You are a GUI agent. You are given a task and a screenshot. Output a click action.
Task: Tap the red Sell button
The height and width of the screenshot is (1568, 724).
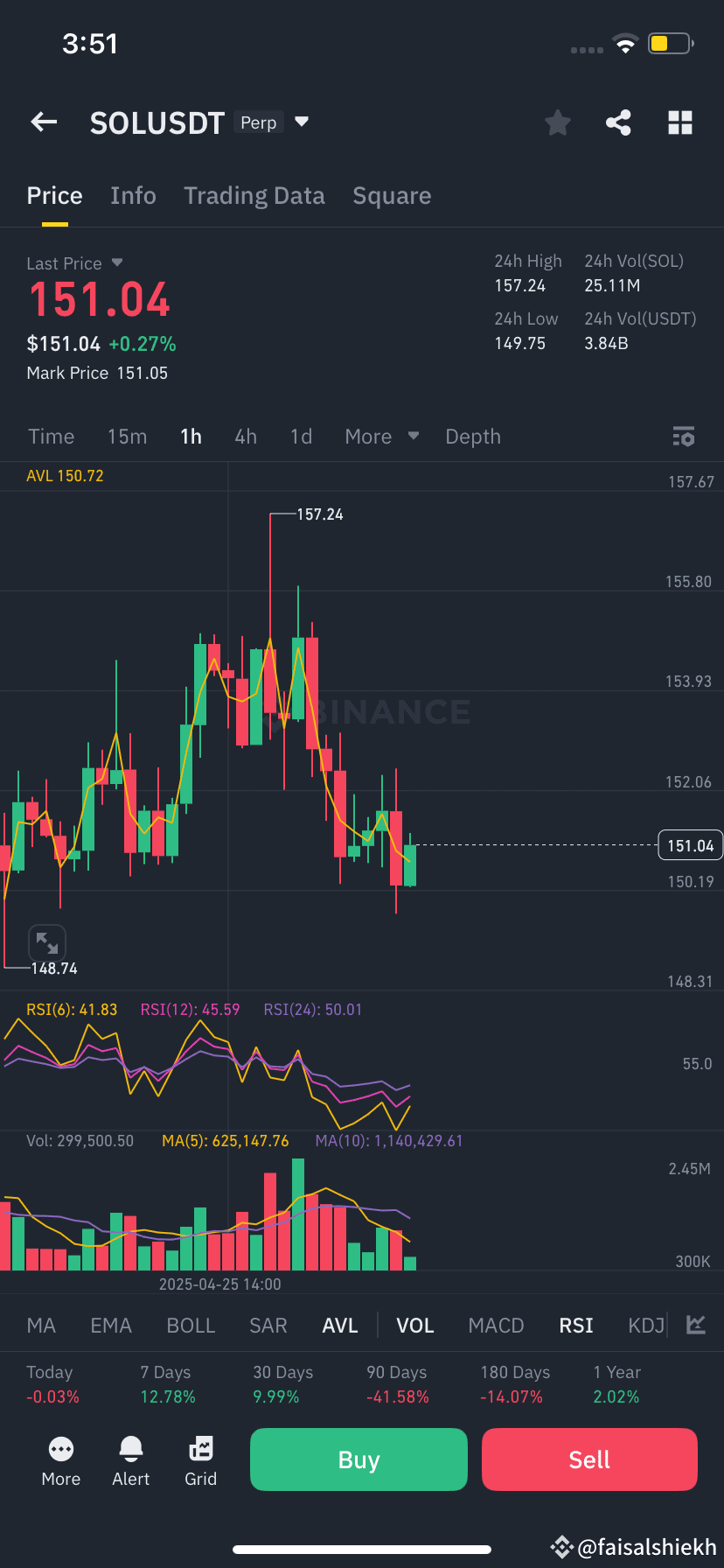[x=589, y=1459]
